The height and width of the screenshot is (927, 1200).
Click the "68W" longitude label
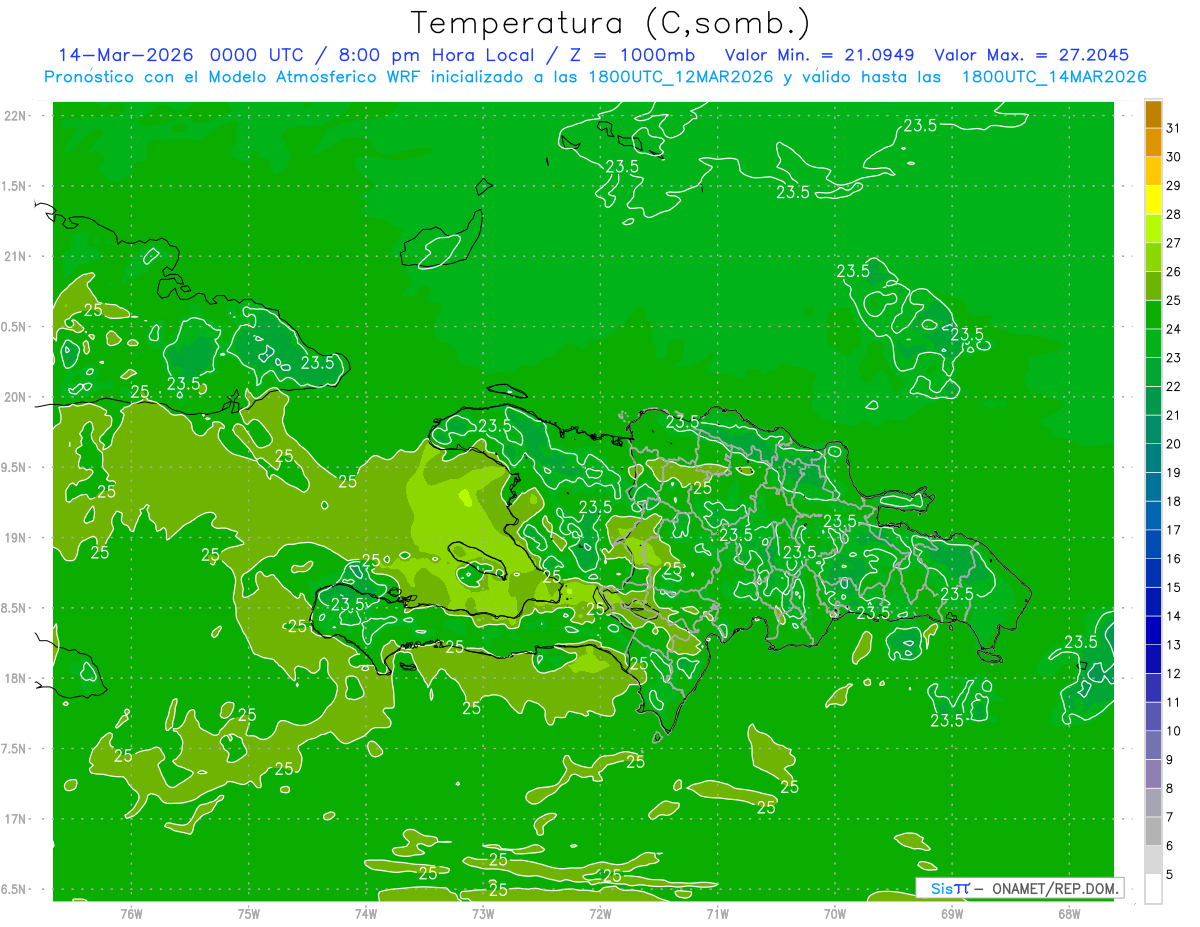1069,913
